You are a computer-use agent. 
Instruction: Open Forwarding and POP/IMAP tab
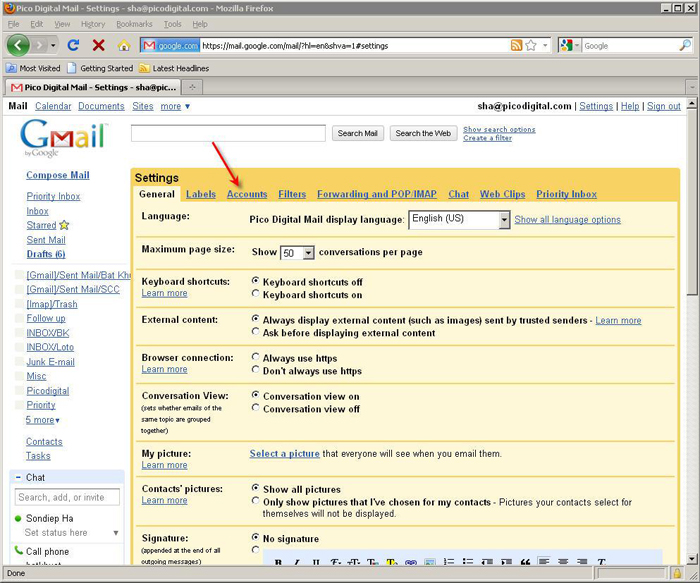pyautogui.click(x=377, y=194)
